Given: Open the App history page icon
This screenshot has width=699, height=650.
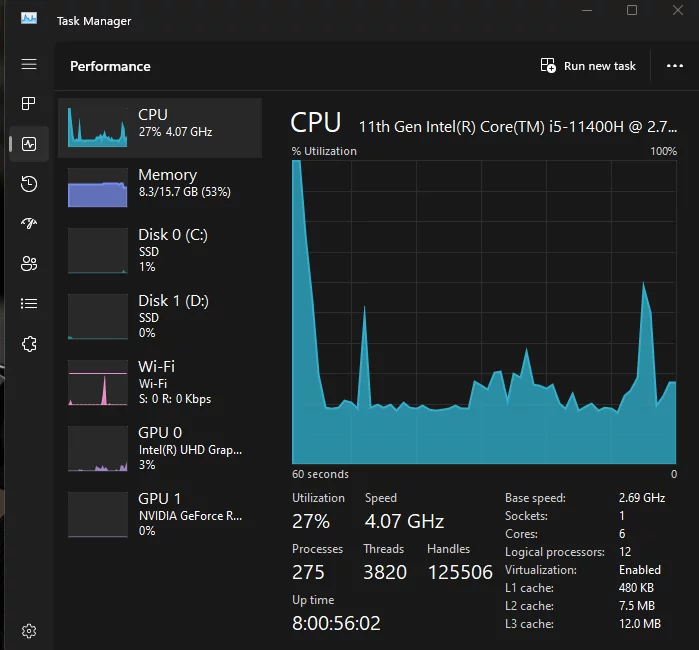Looking at the screenshot, I should pyautogui.click(x=29, y=184).
